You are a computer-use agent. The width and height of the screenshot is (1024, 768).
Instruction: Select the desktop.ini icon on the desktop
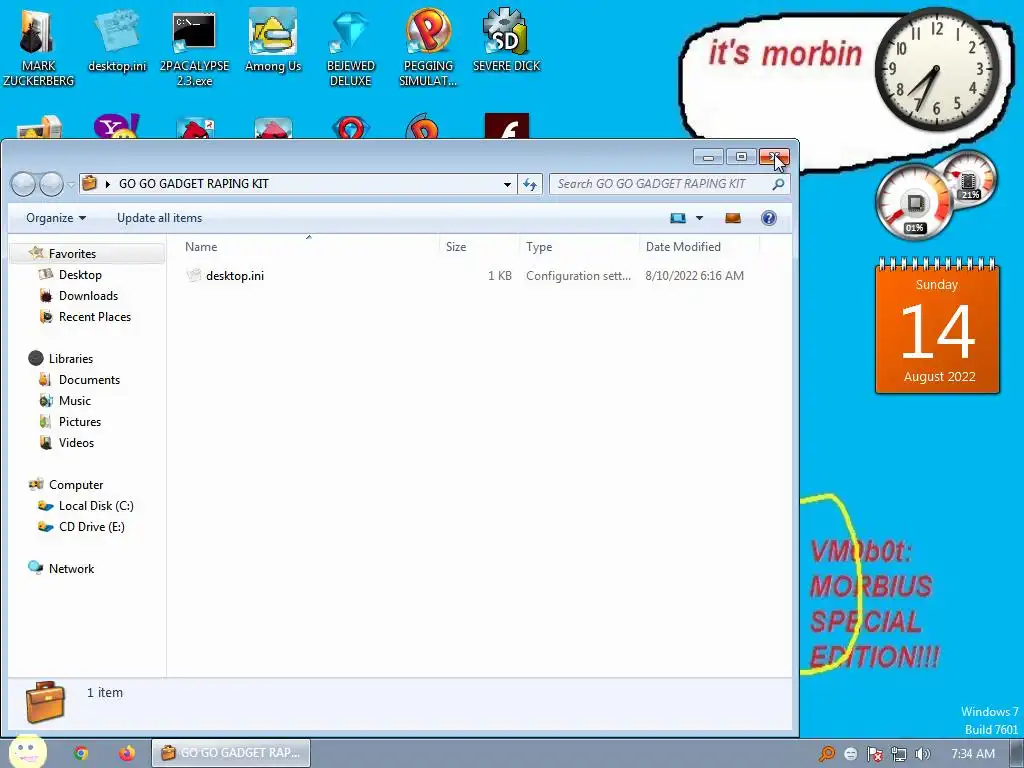tap(117, 42)
